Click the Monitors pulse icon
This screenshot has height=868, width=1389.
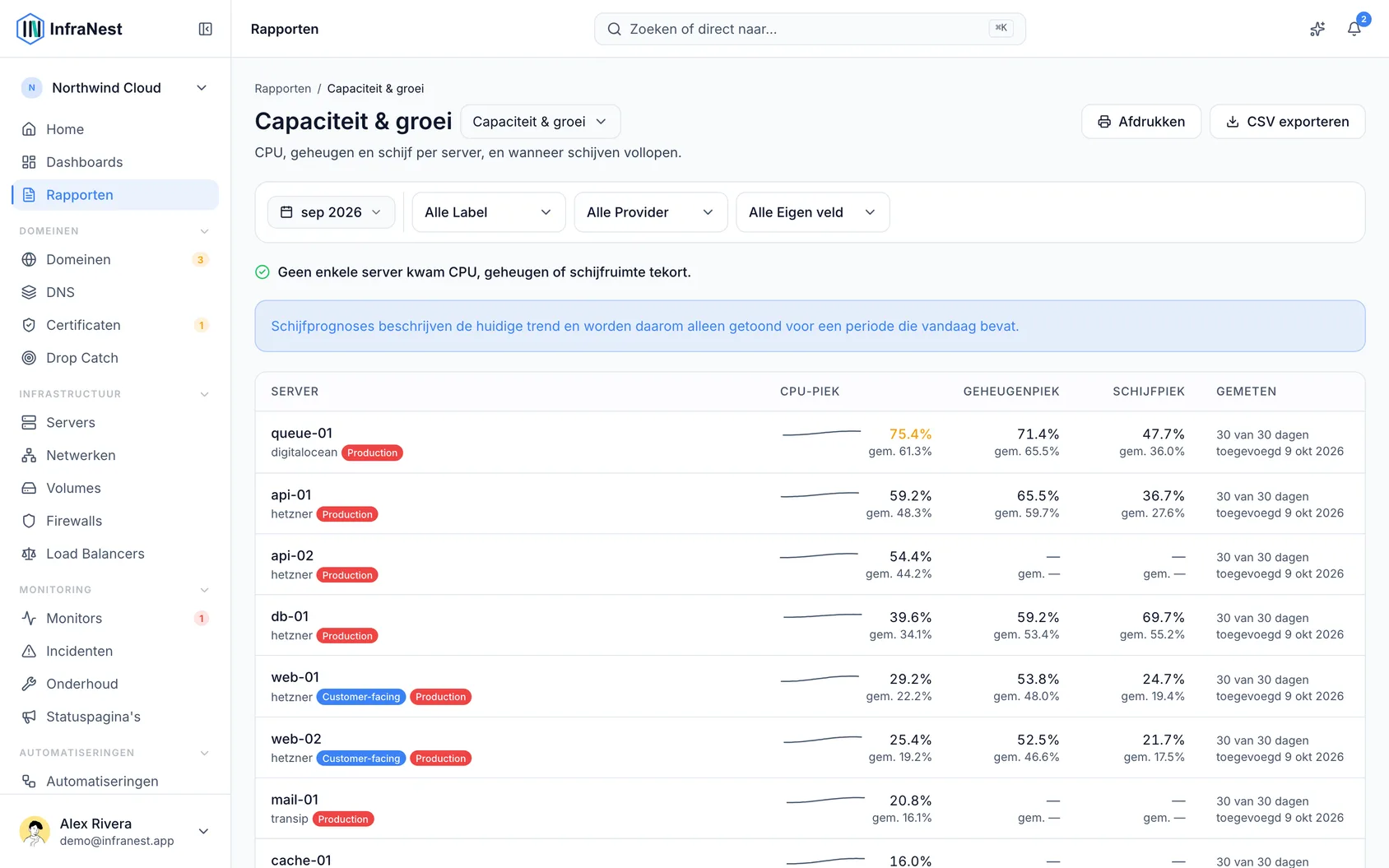pos(29,618)
